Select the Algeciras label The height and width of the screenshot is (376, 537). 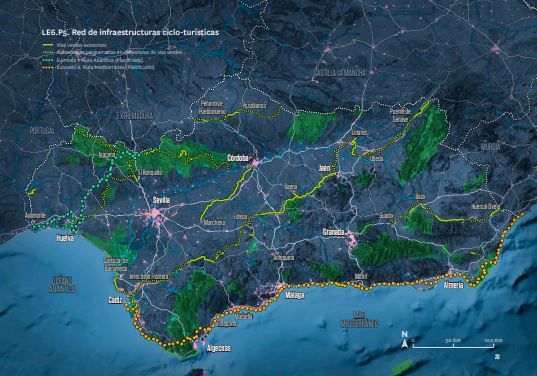219,349
